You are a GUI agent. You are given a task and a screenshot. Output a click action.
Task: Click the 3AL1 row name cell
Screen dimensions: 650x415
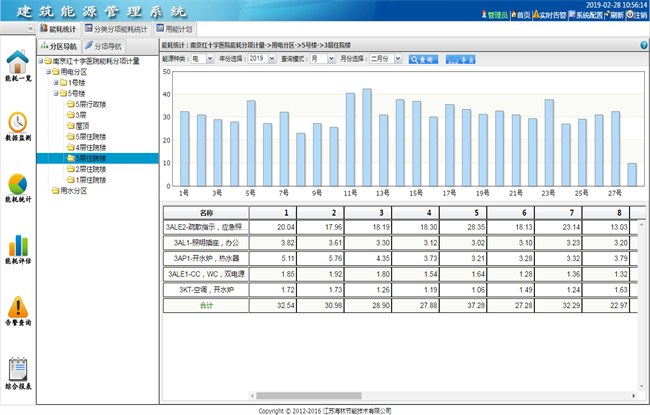pyautogui.click(x=206, y=243)
